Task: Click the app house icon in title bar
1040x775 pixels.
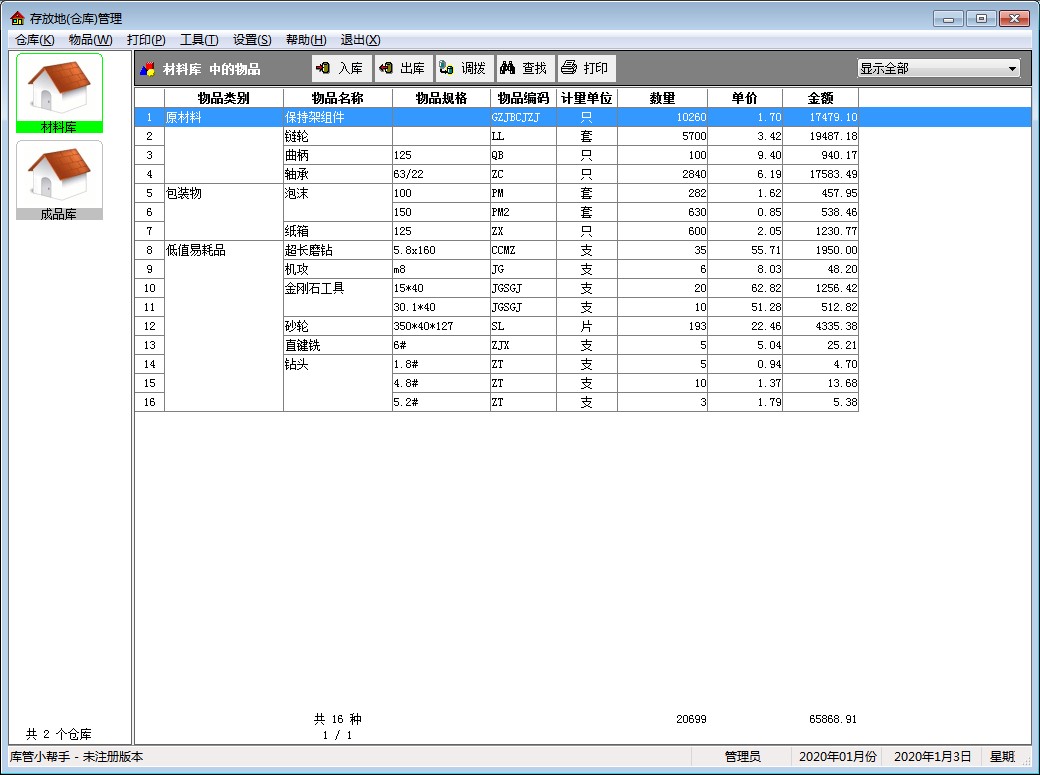Action: pyautogui.click(x=17, y=19)
